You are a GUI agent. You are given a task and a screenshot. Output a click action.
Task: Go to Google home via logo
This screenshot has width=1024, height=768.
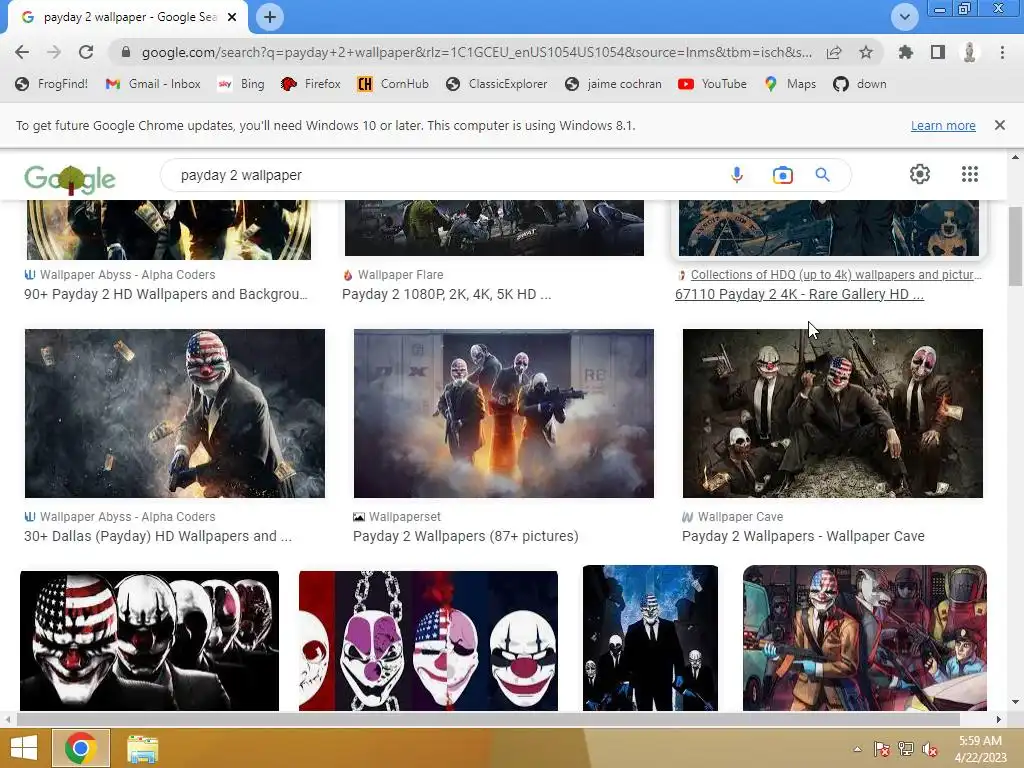click(x=70, y=179)
